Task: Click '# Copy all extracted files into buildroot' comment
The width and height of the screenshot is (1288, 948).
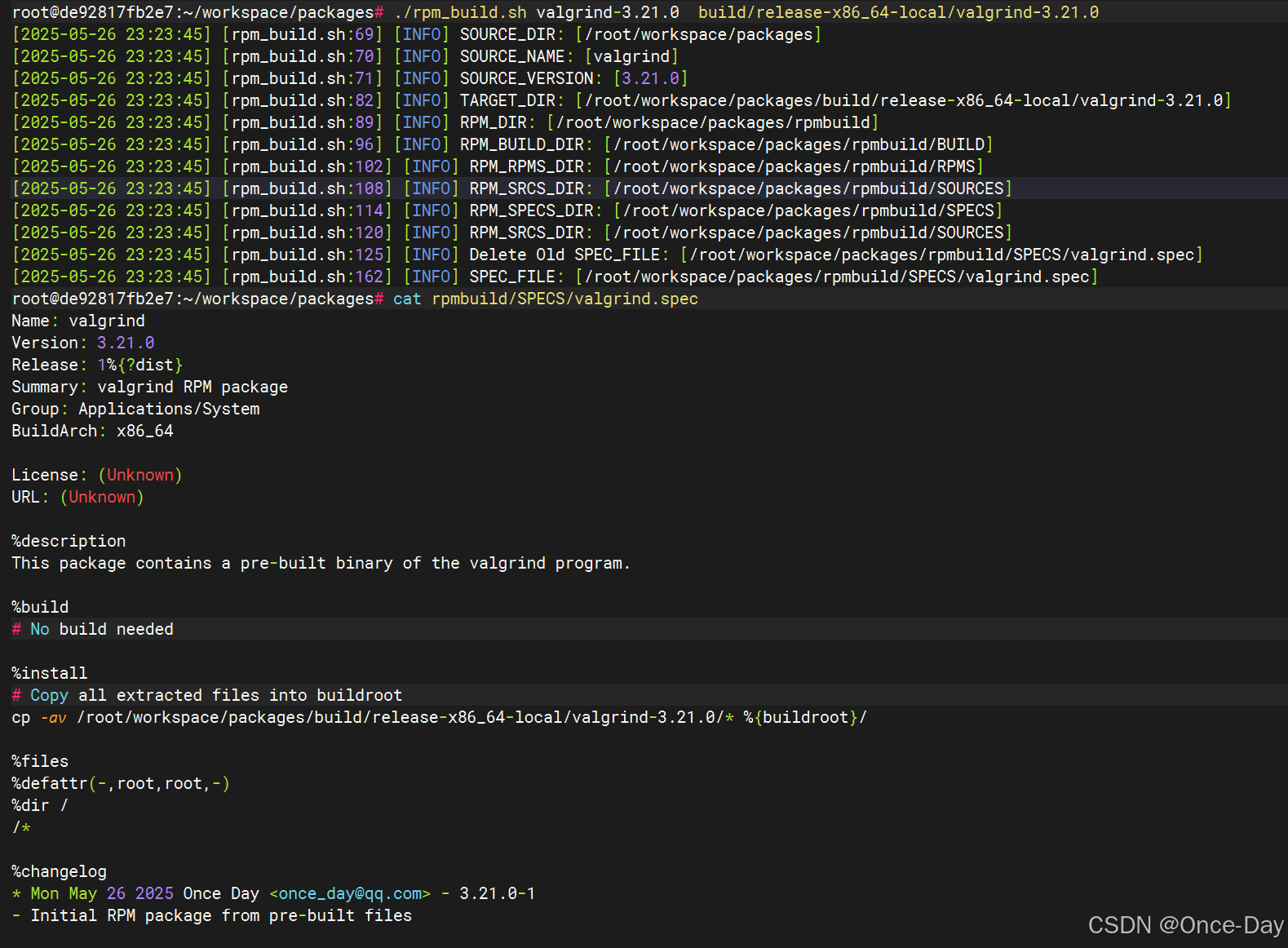Action: click(207, 695)
